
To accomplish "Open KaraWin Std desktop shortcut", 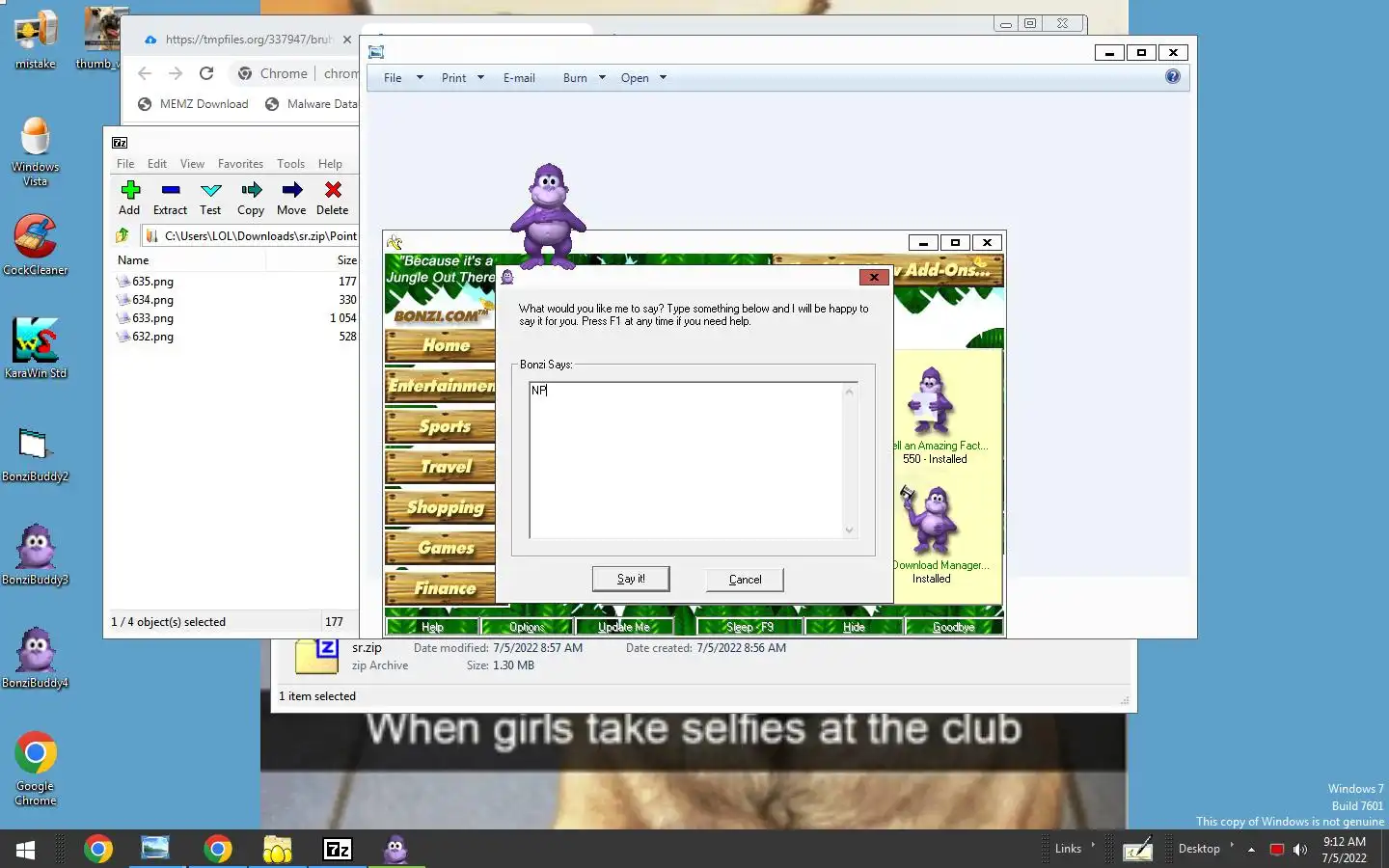I will pyautogui.click(x=36, y=347).
